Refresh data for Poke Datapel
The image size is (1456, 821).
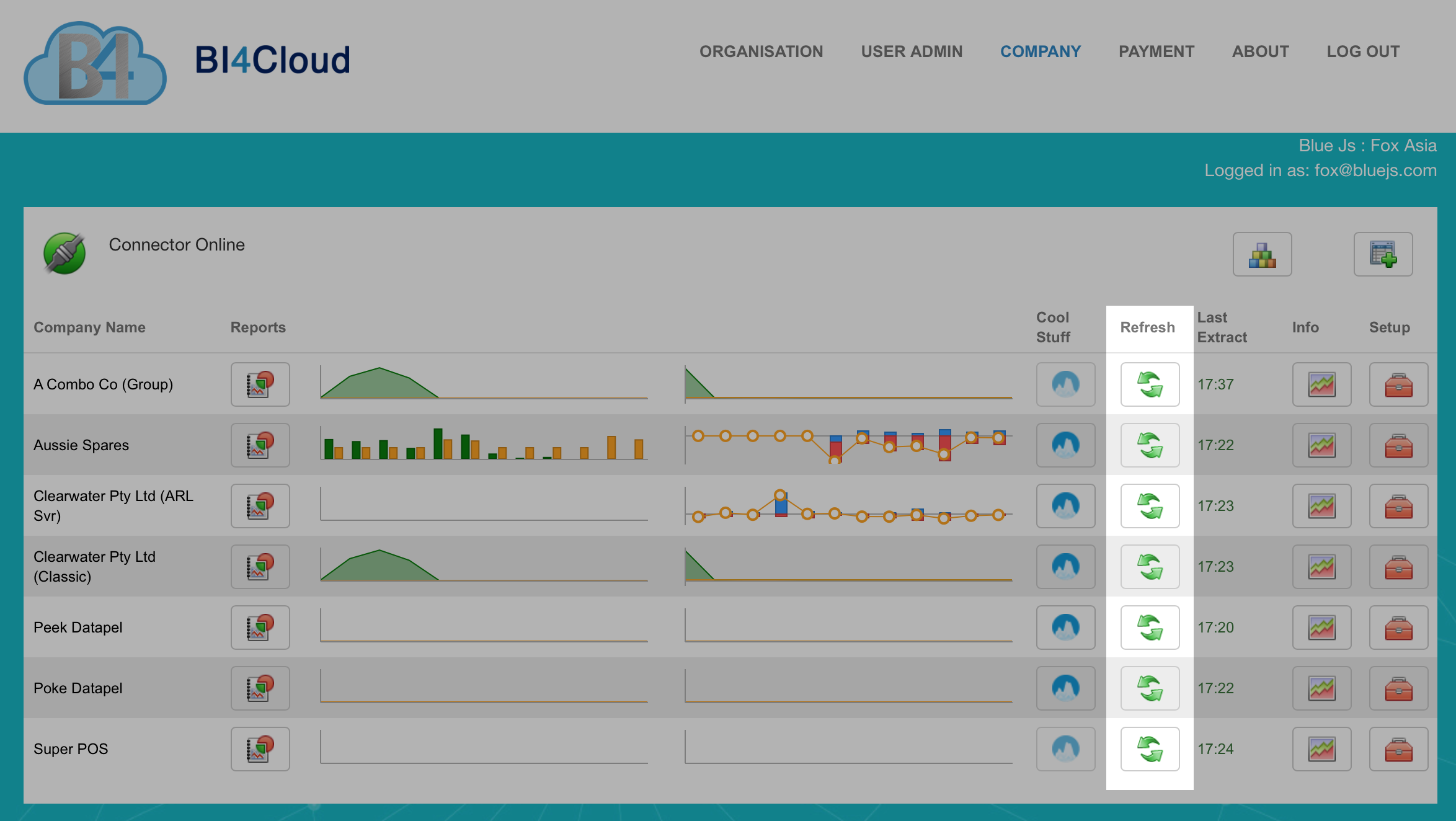(1150, 688)
